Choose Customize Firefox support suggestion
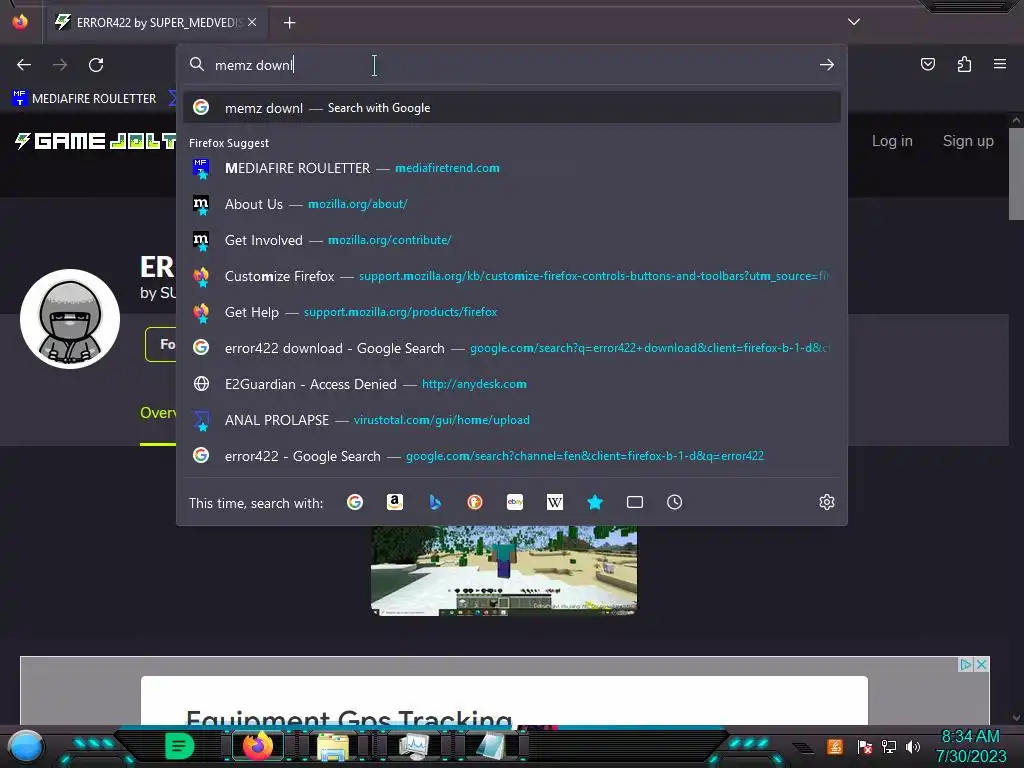This screenshot has height=768, width=1024. (x=512, y=276)
